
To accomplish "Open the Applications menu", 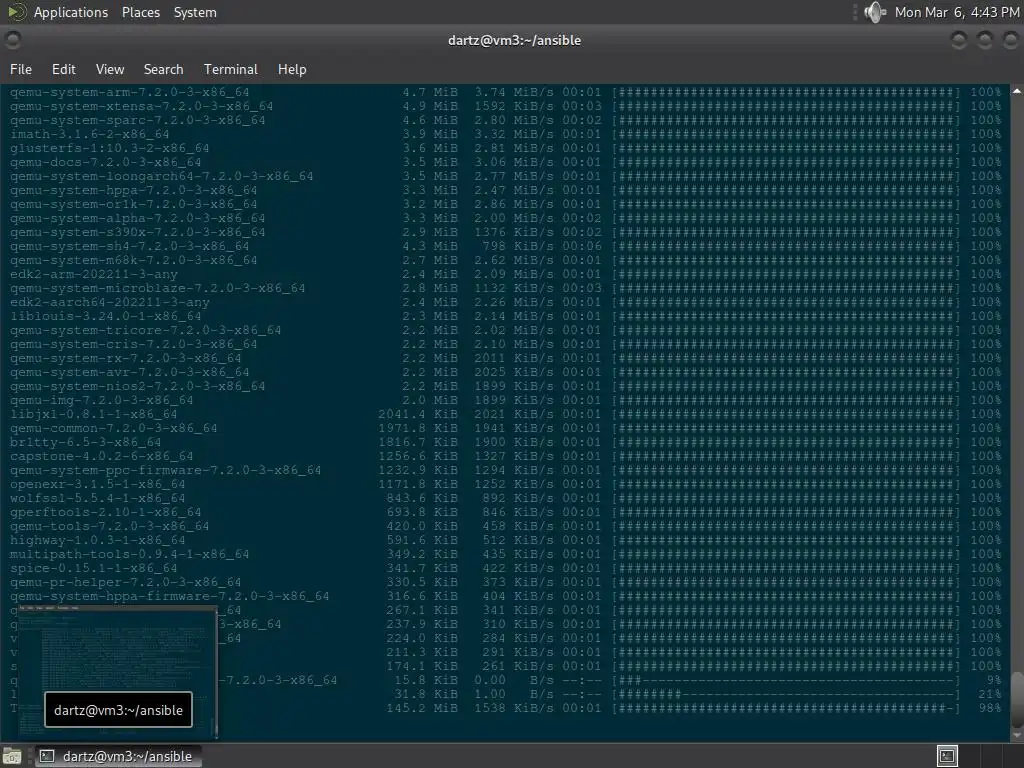I will 71,12.
